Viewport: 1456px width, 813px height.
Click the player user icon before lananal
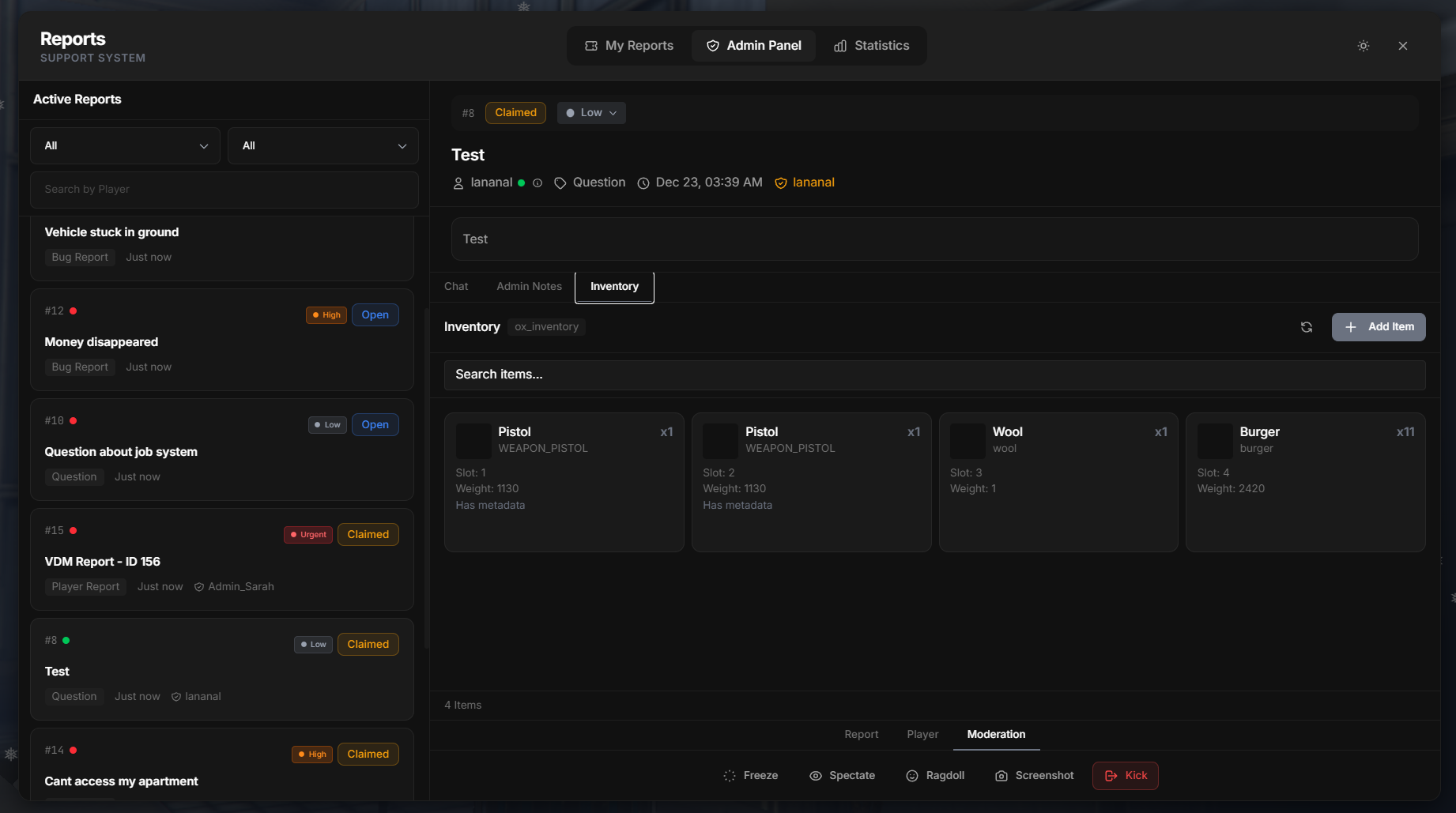[x=458, y=183]
